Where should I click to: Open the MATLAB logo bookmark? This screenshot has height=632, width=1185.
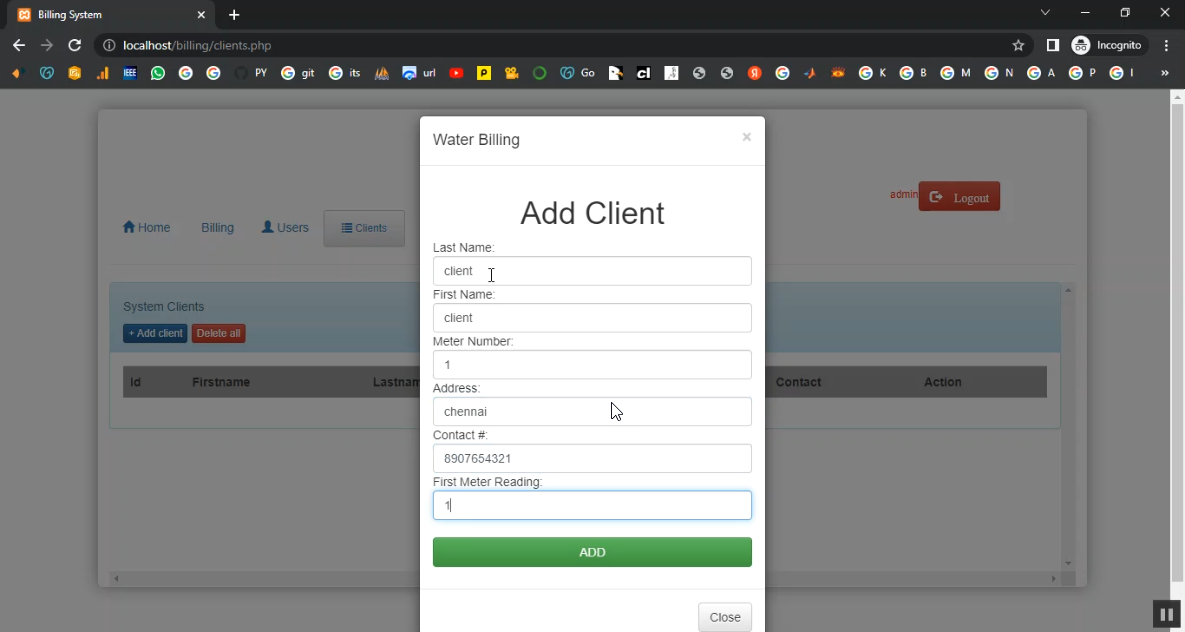(x=810, y=73)
